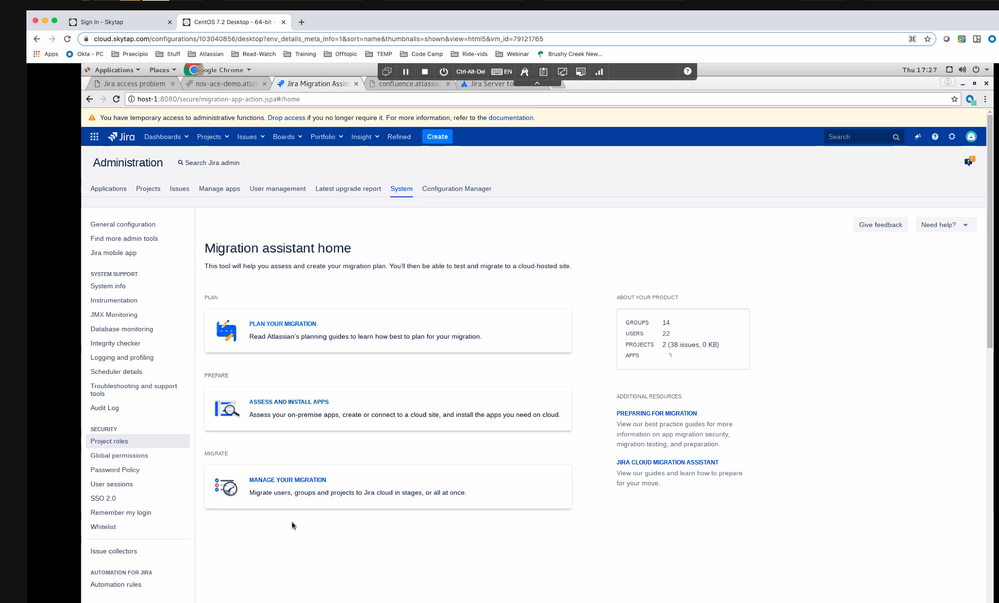Reload the outer browser page
This screenshot has height=603, width=999.
(67, 39)
